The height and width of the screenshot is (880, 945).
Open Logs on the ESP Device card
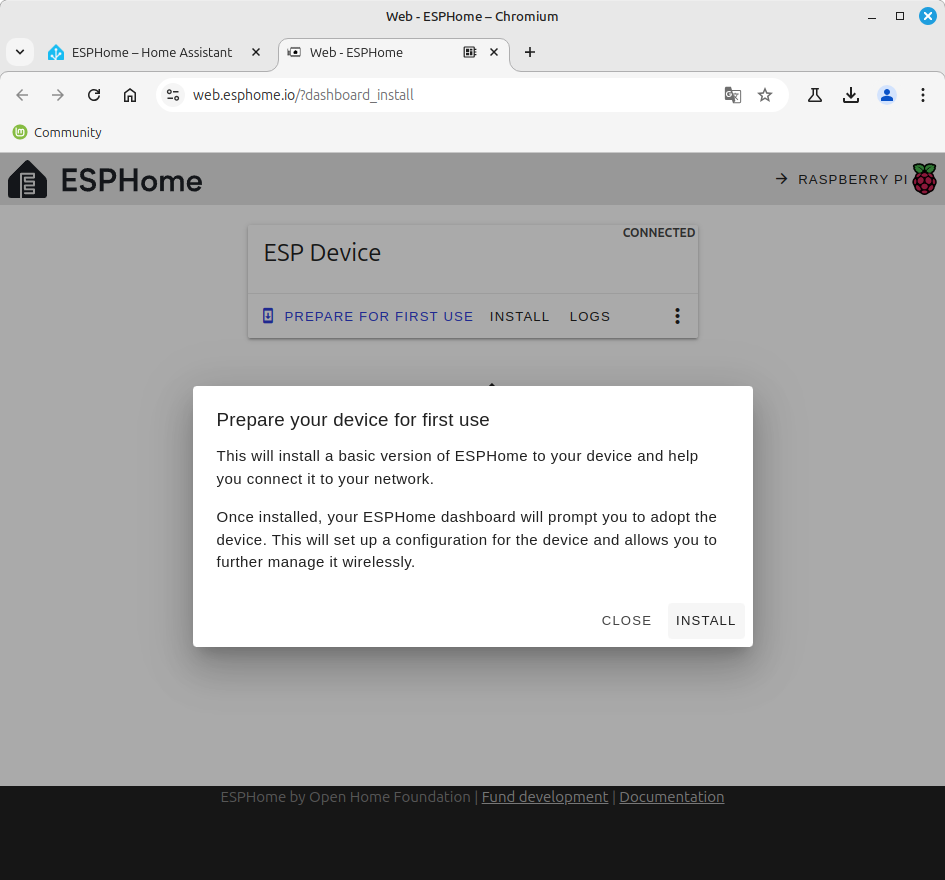[589, 316]
